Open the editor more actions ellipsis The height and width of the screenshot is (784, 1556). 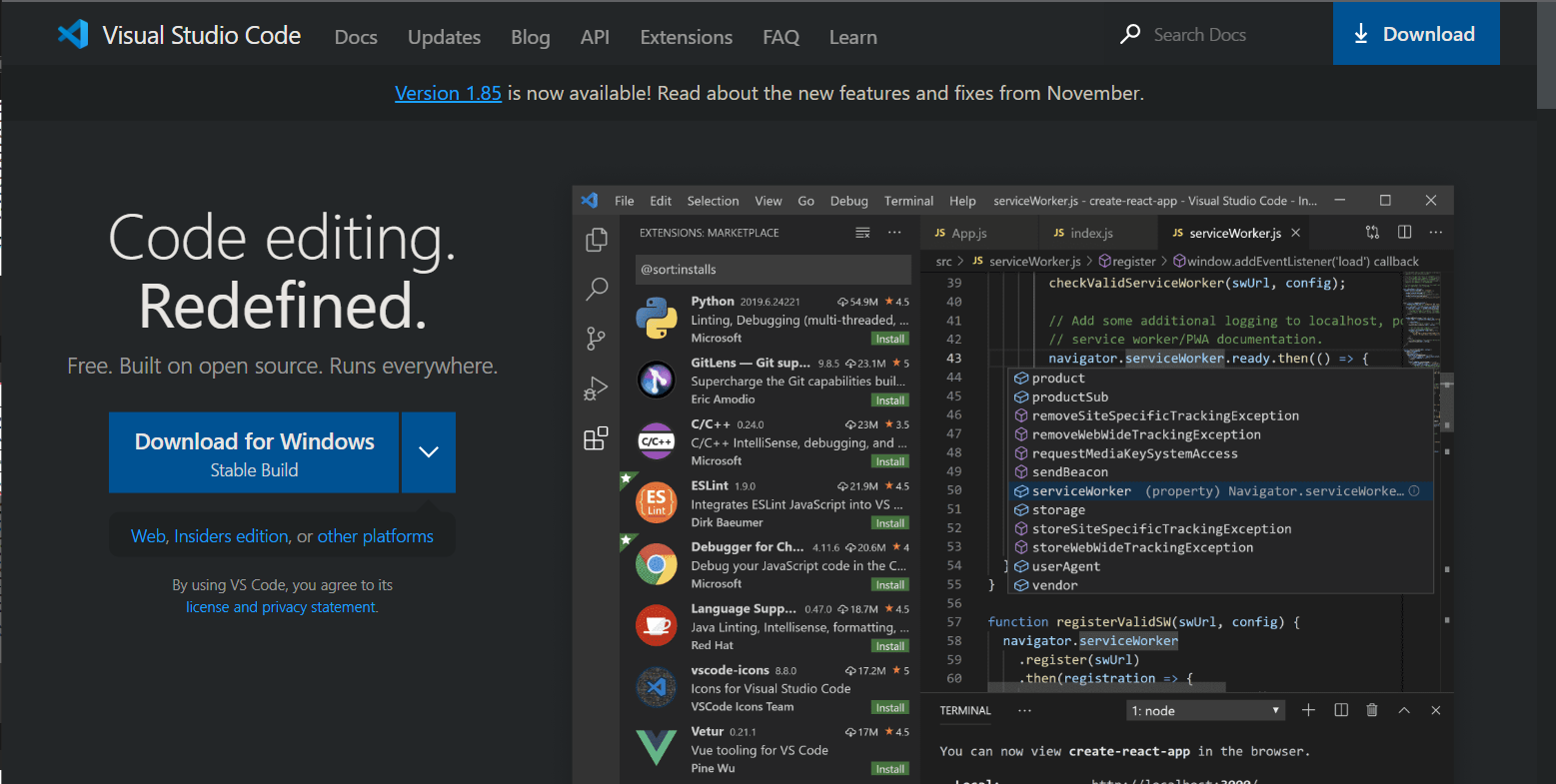(1436, 233)
